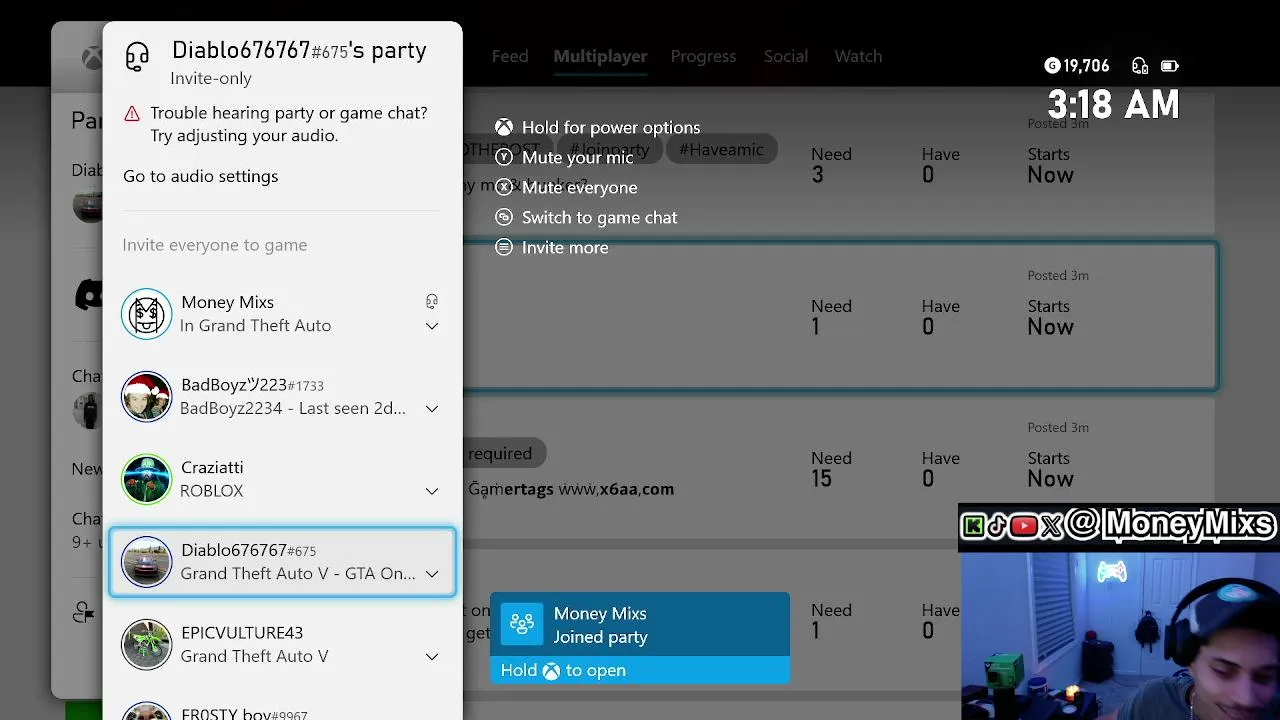
Task: Click the Xbox icon for power options
Action: [x=504, y=127]
